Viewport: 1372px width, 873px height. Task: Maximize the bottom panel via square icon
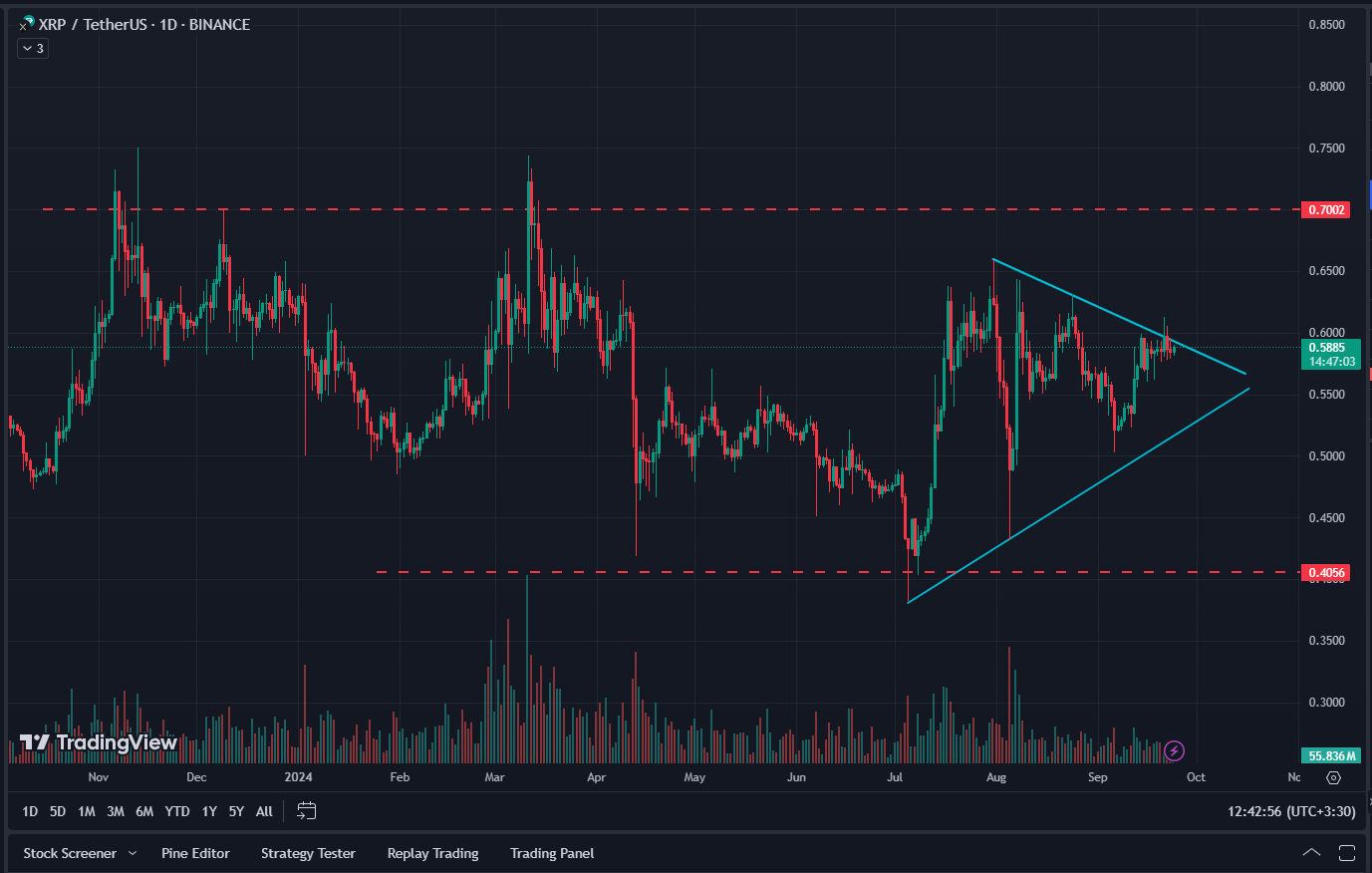point(1347,853)
